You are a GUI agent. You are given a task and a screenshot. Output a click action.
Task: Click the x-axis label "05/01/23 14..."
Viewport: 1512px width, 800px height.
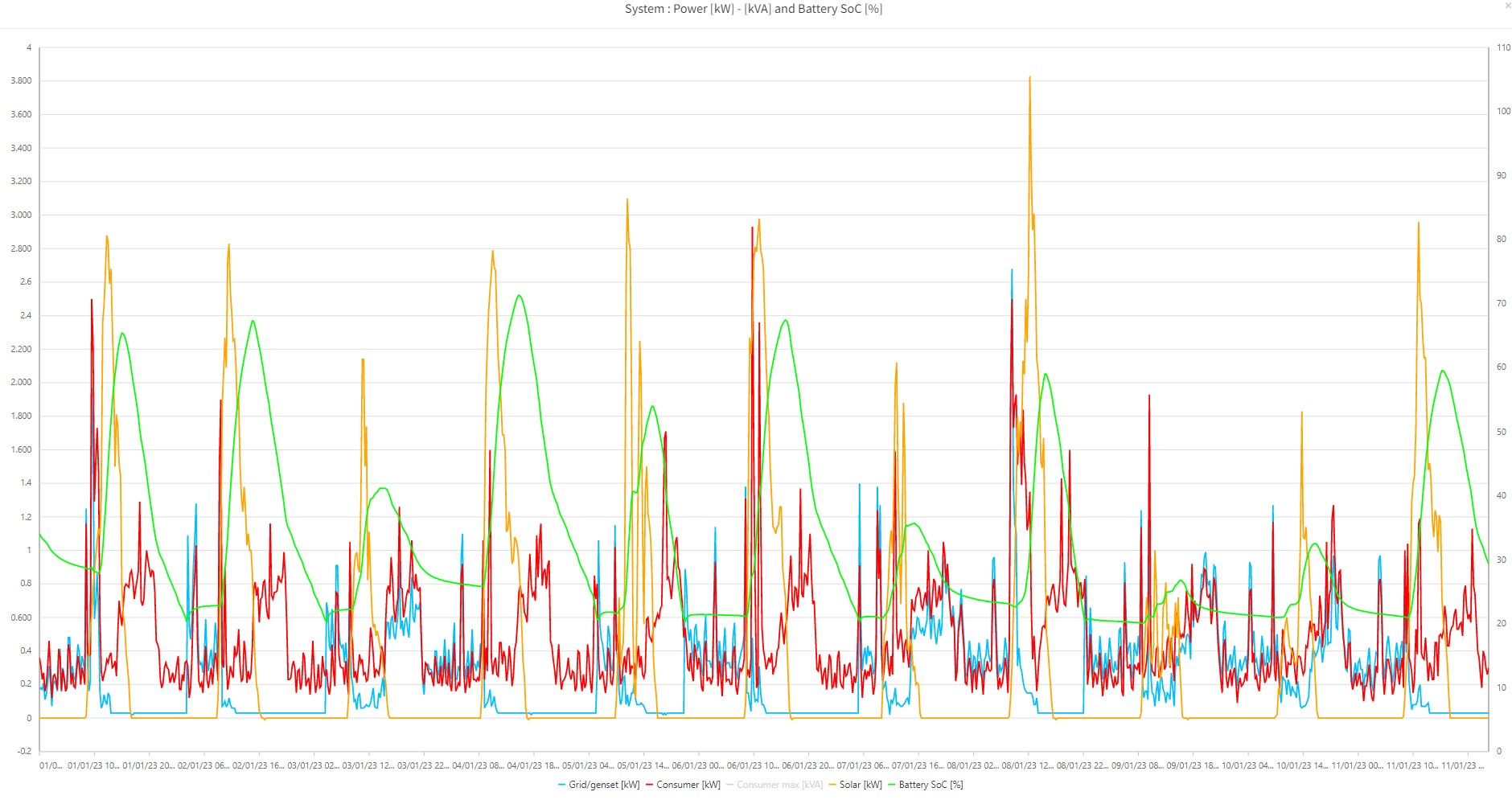point(643,765)
